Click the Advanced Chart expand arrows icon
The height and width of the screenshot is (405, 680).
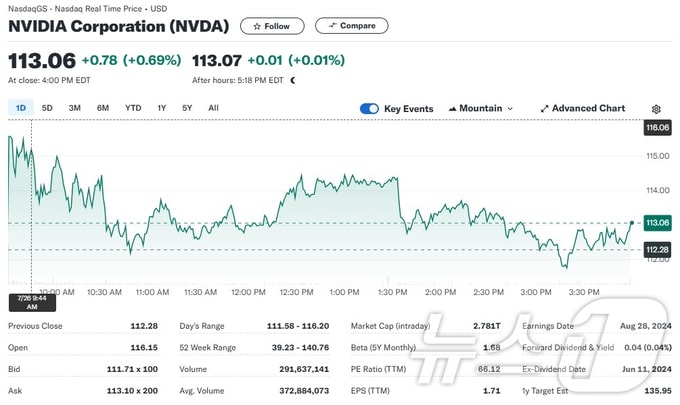pos(544,109)
